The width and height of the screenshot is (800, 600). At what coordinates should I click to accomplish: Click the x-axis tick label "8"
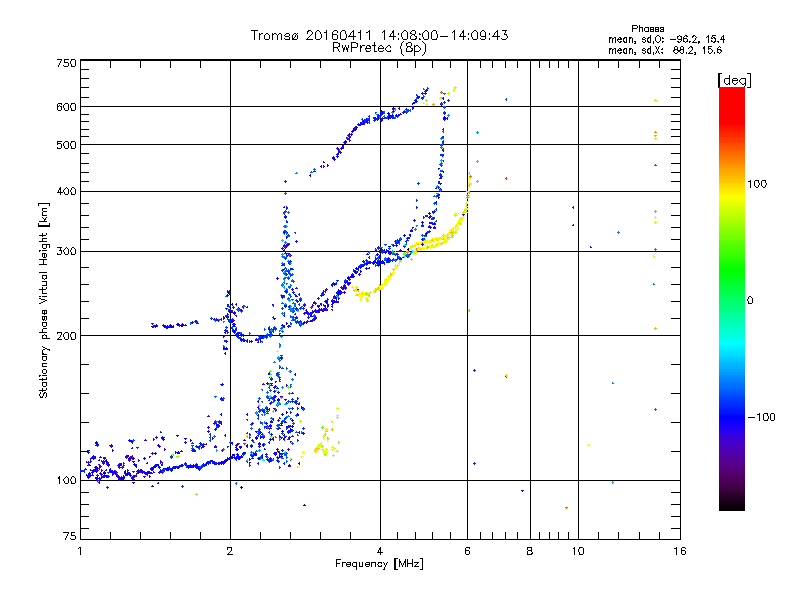click(x=530, y=551)
